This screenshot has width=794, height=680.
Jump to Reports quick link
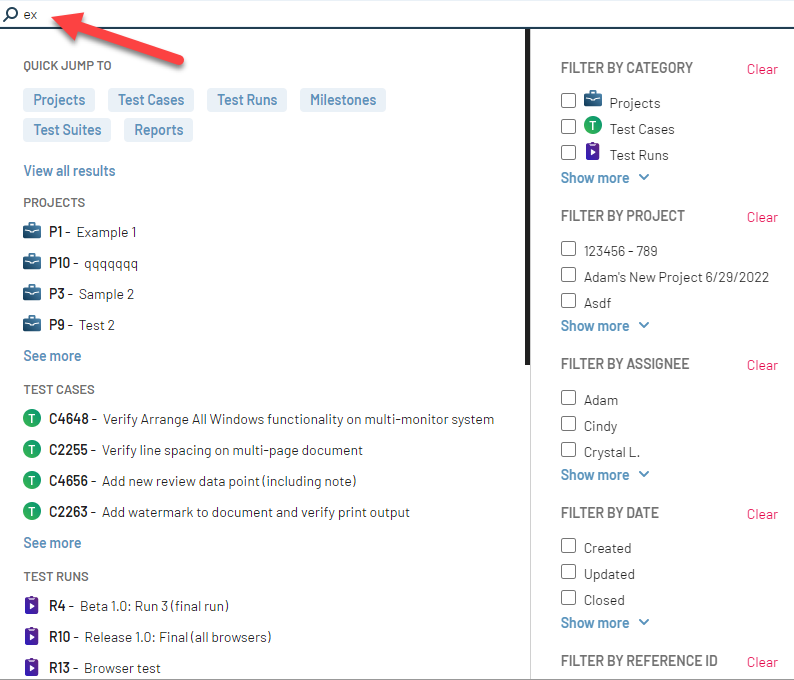pyautogui.click(x=158, y=130)
